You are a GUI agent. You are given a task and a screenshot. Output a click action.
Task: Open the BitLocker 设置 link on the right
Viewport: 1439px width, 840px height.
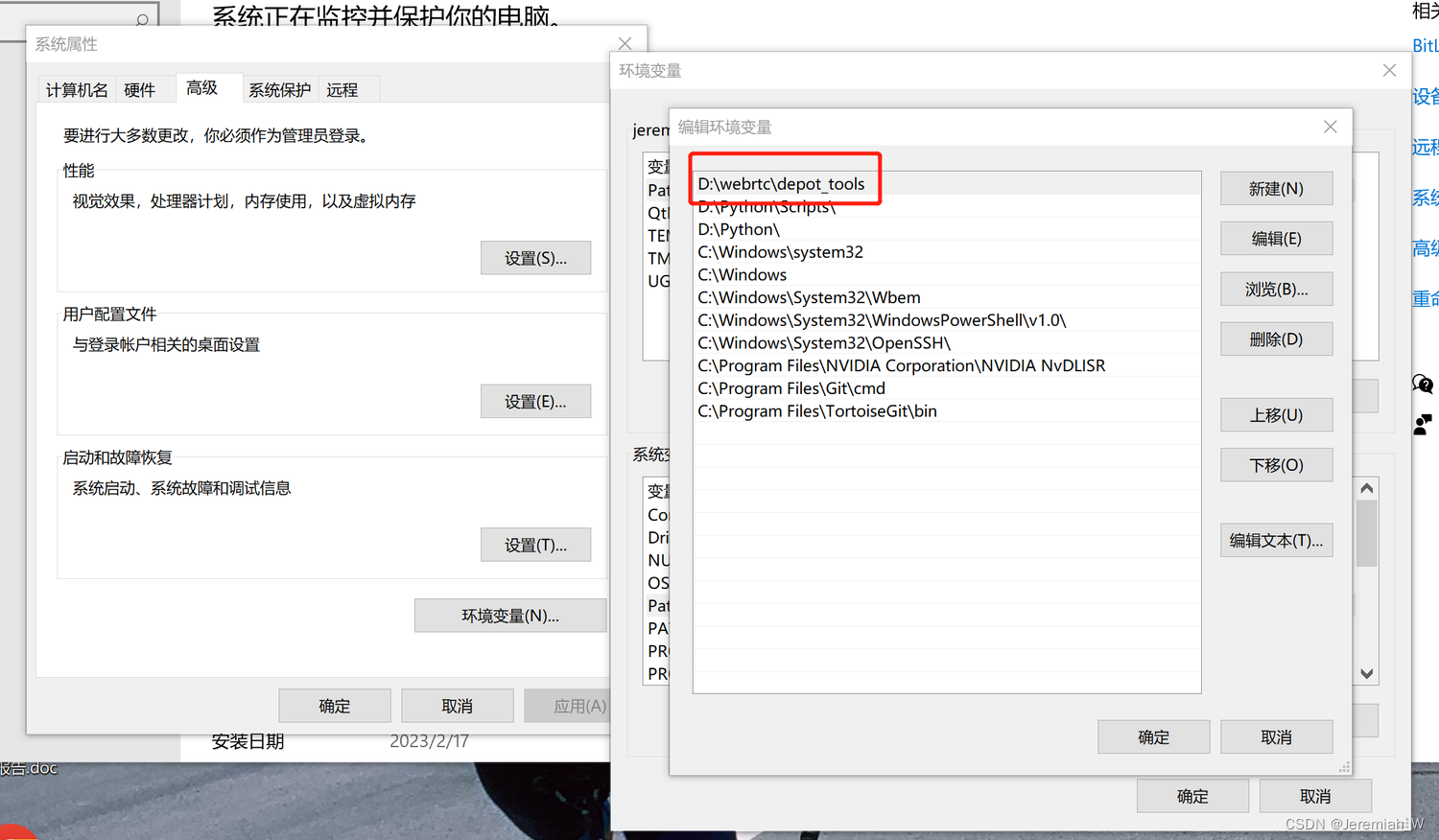1424,45
